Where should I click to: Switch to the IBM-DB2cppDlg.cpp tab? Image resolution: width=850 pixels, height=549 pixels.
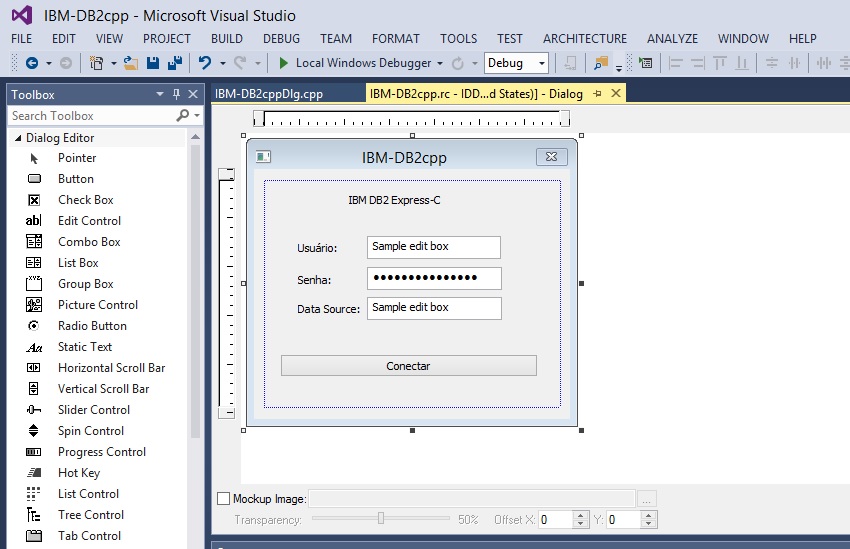pyautogui.click(x=269, y=94)
